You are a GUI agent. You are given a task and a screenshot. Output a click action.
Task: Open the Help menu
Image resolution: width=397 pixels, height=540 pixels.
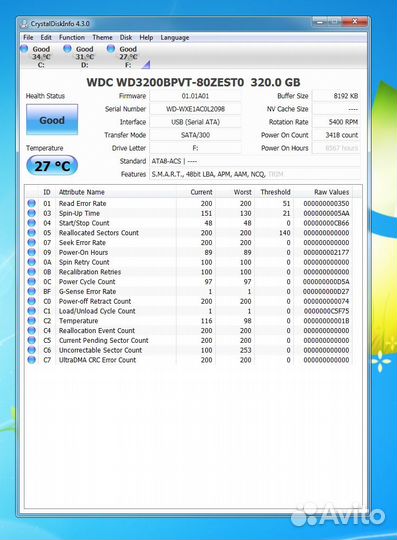coord(146,38)
